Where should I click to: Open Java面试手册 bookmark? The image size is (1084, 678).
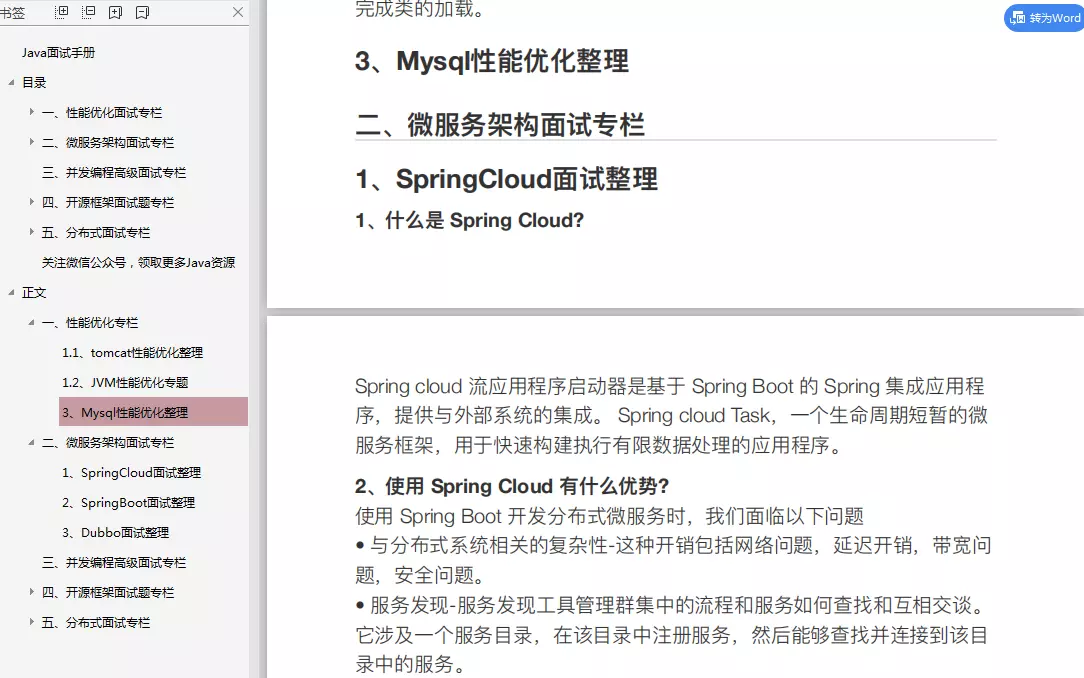[59, 53]
